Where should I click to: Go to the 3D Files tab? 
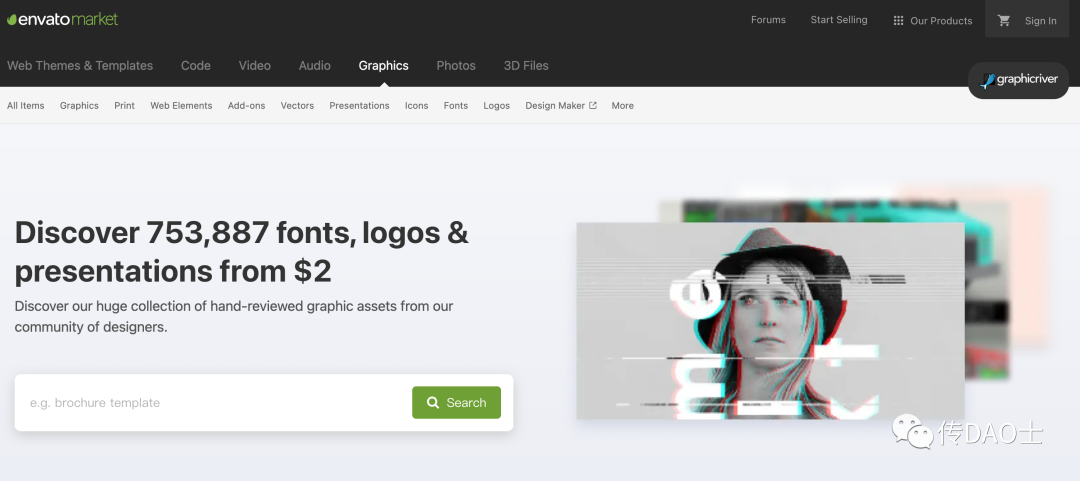pos(526,65)
